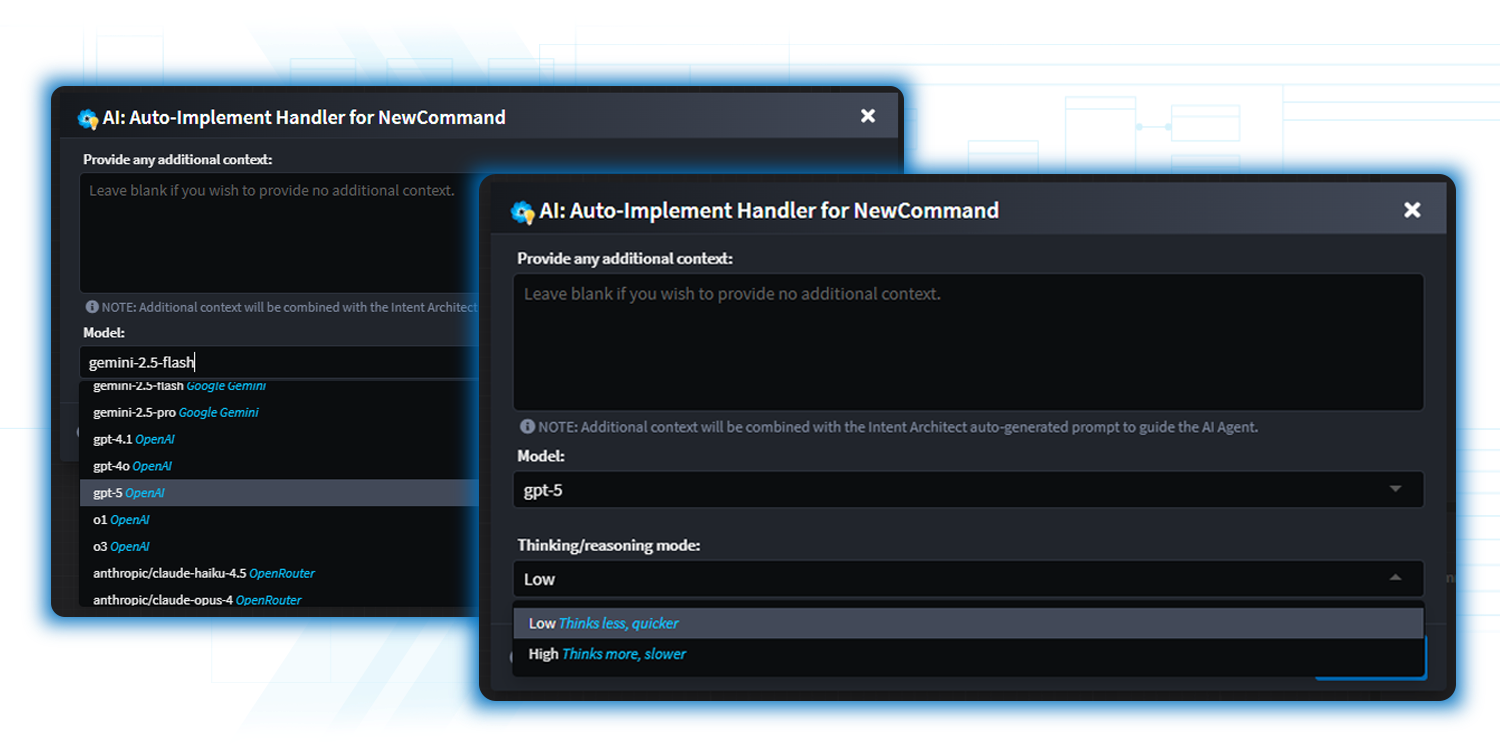The image size is (1500, 750).
Task: Click additional context textarea in back dialog
Action: tap(279, 233)
